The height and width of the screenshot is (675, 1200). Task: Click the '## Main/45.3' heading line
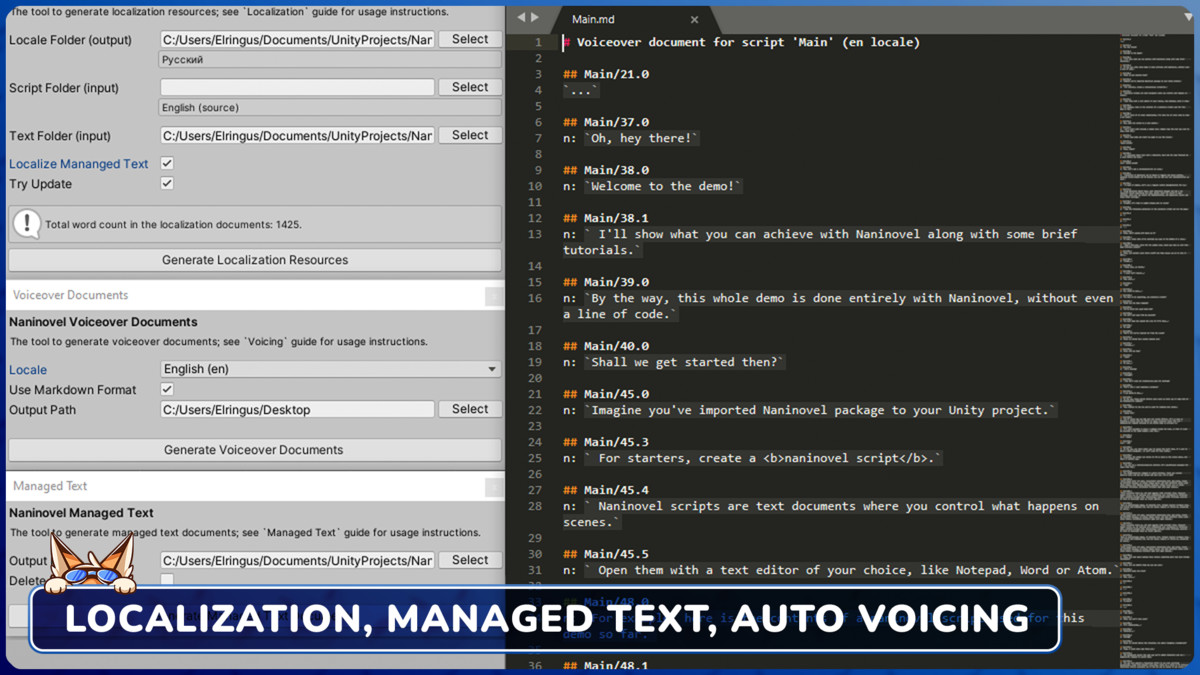pos(606,442)
